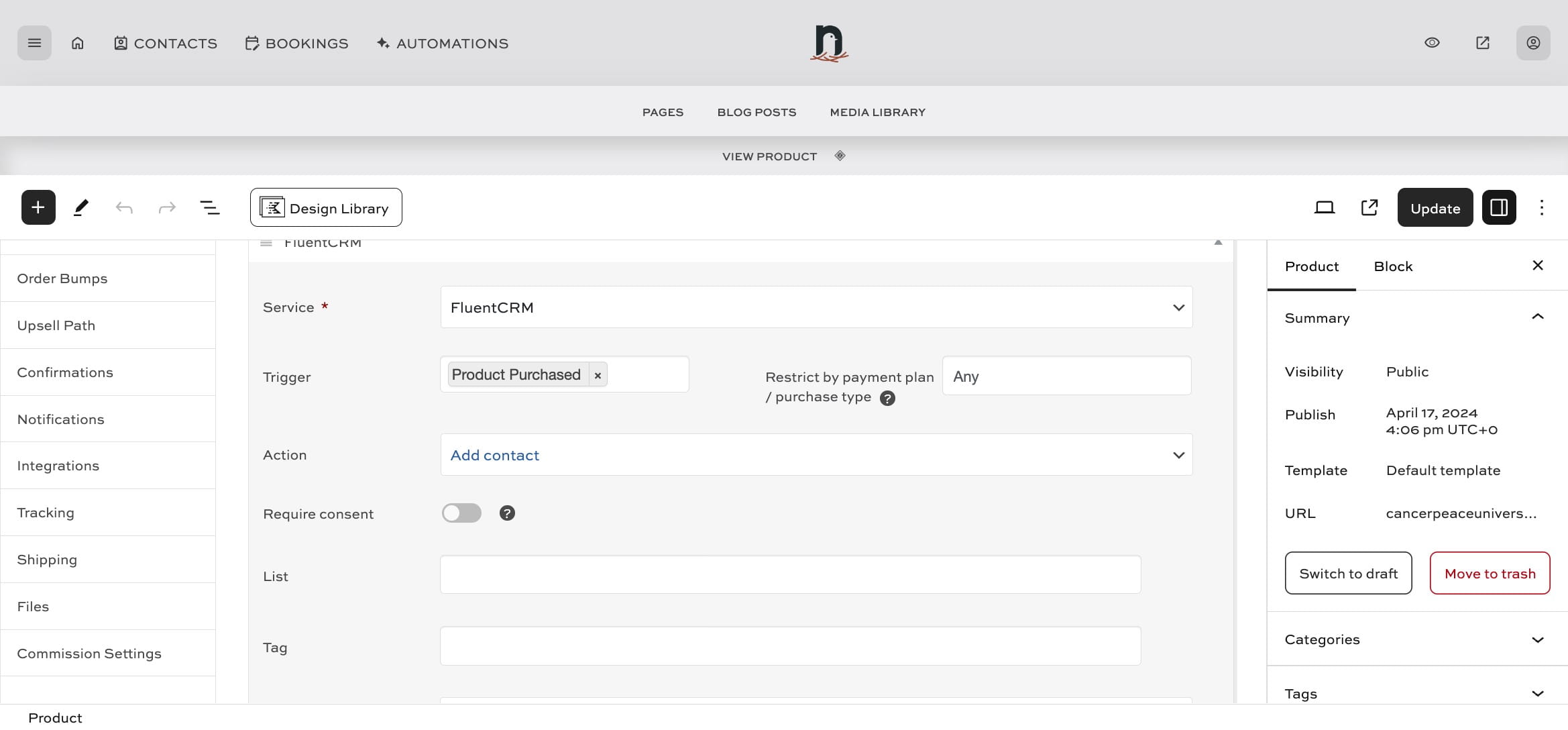Click the account avatar icon top right
This screenshot has height=730, width=1568.
1534,42
